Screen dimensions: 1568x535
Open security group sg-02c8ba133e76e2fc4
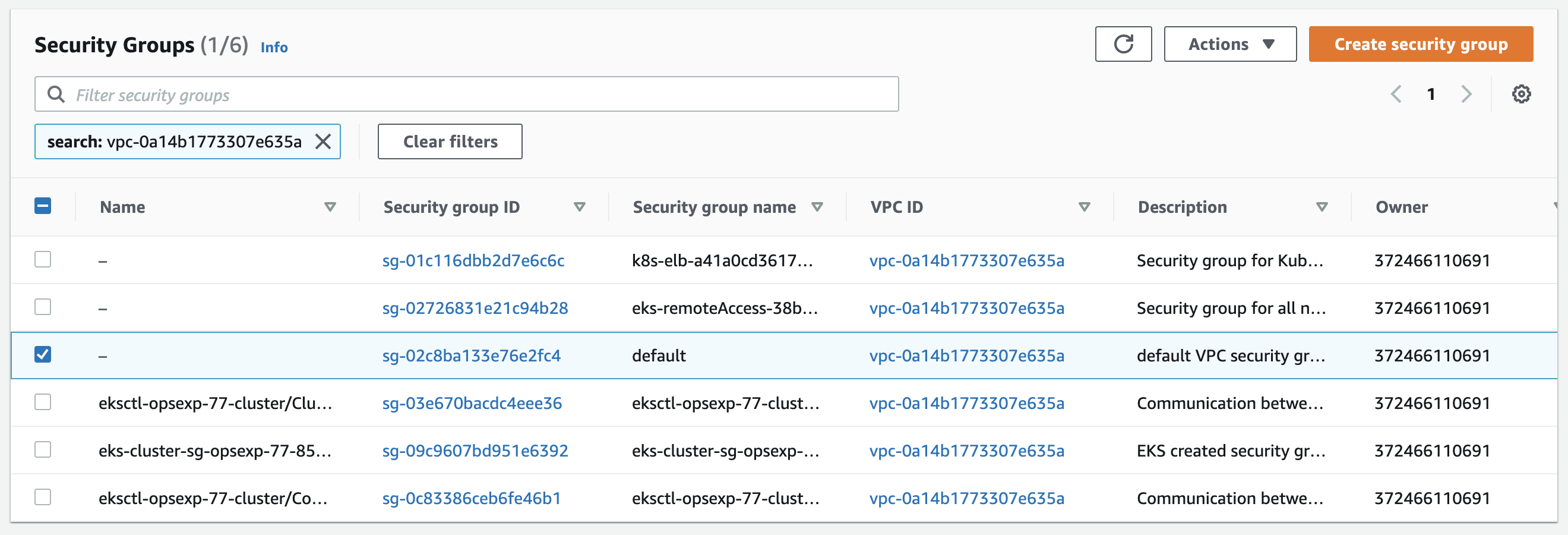coord(472,355)
